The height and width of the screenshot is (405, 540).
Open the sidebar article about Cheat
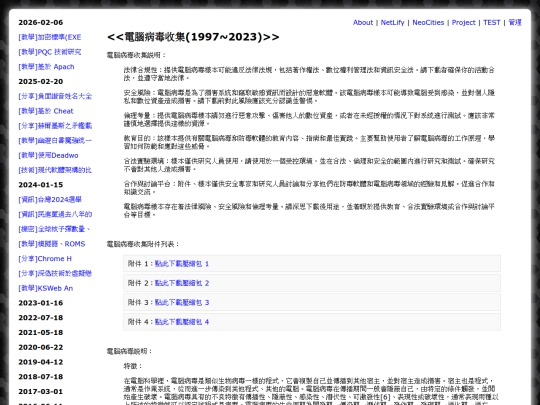click(46, 111)
